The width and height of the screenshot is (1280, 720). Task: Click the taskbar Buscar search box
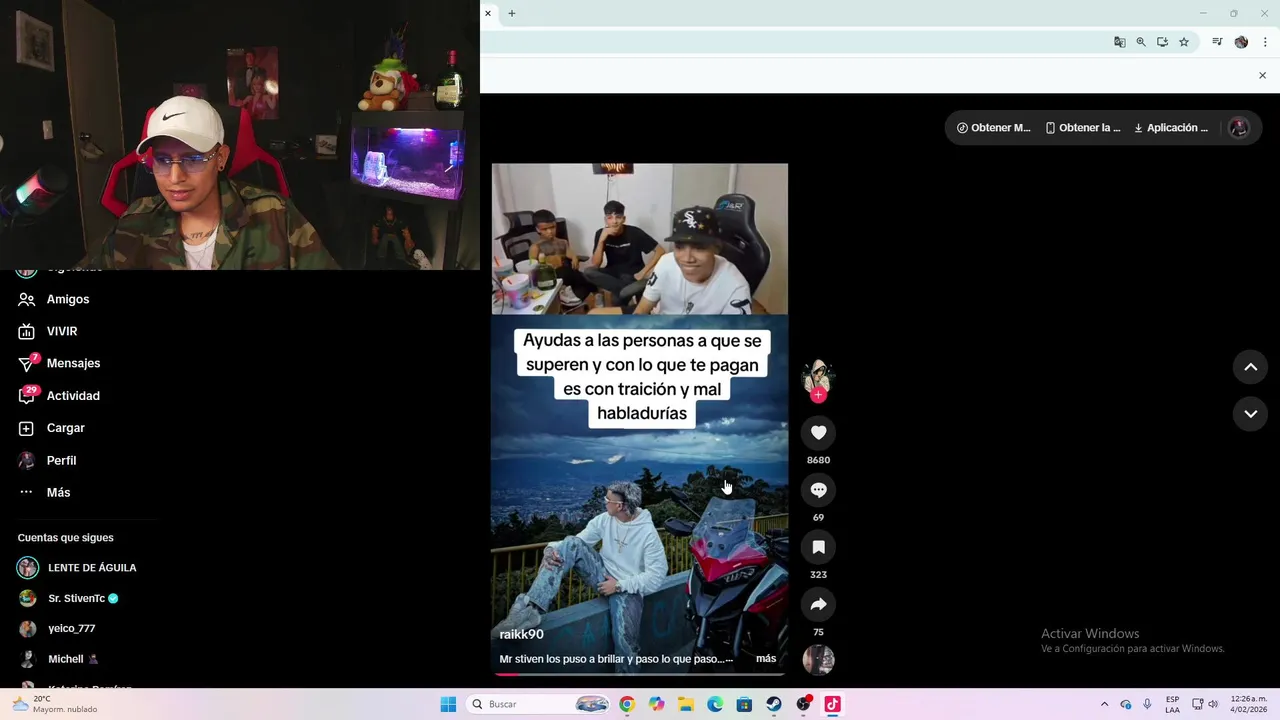click(538, 704)
